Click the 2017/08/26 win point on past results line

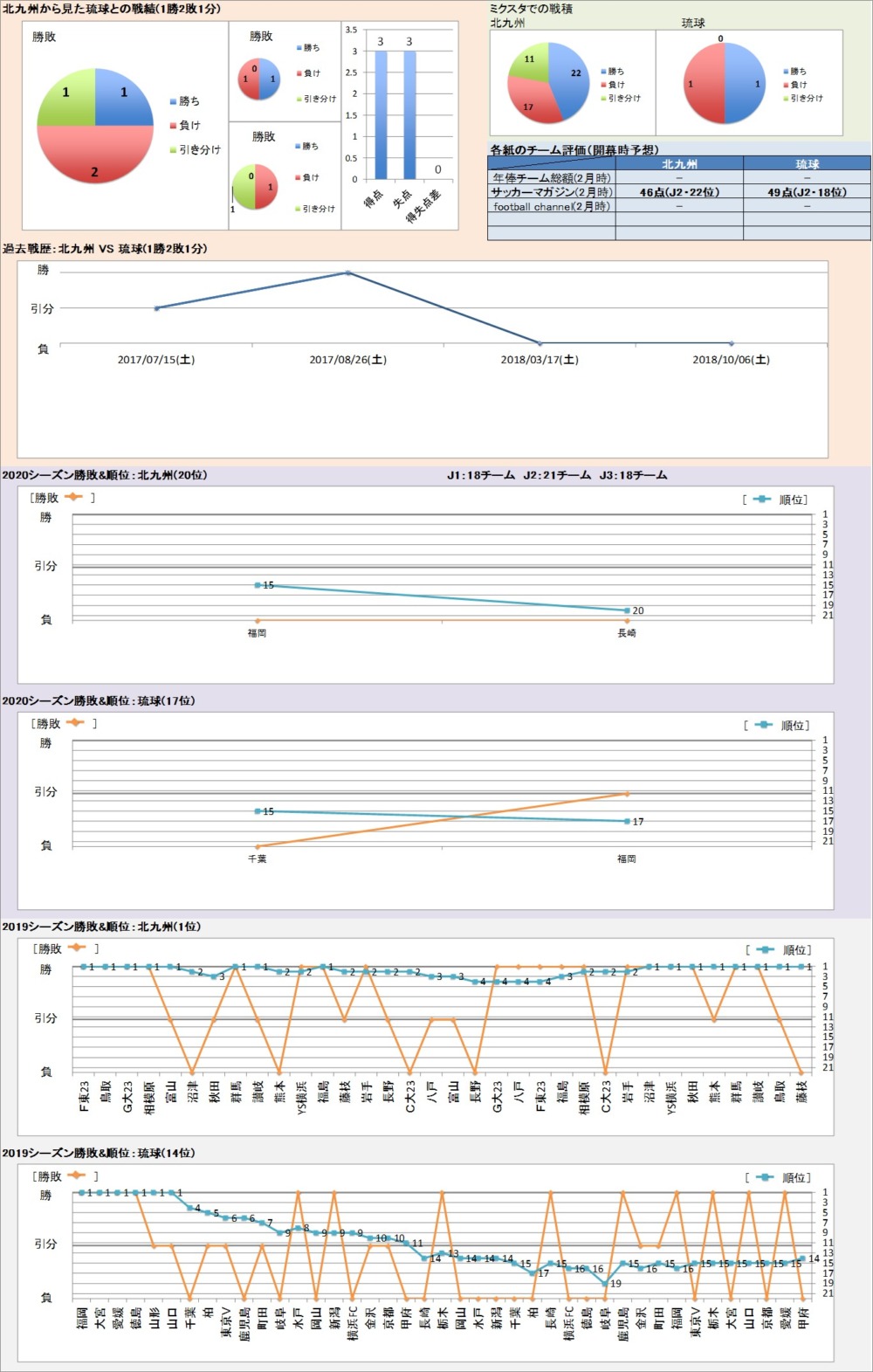[x=347, y=272]
